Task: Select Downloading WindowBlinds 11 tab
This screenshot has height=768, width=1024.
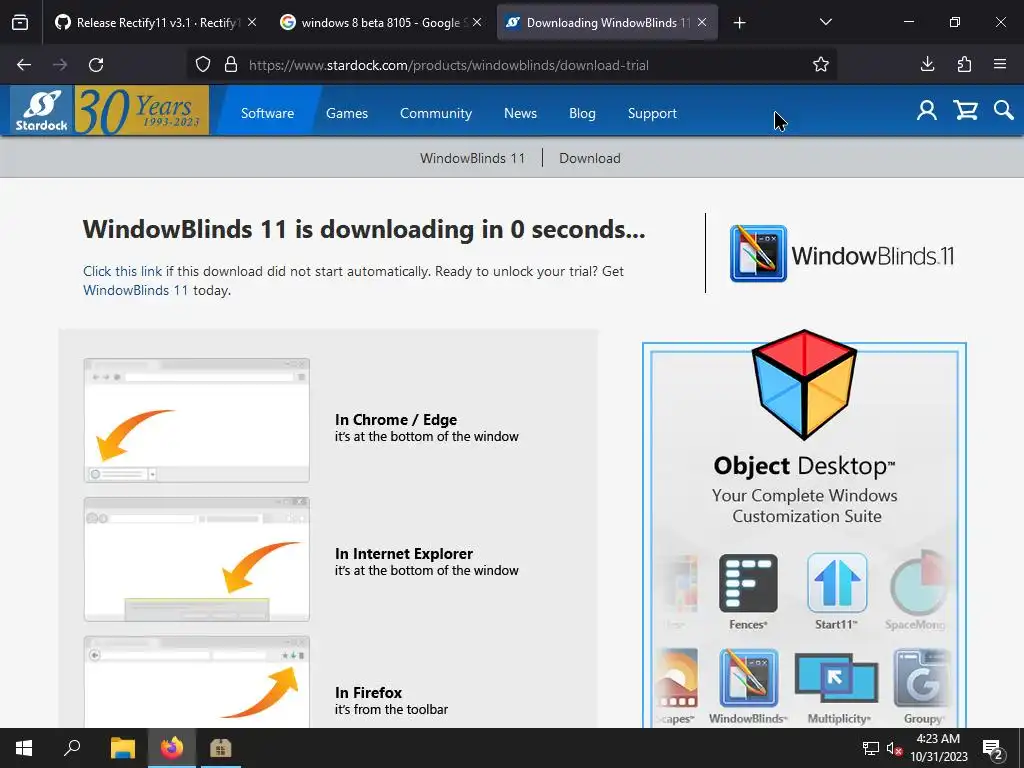Action: click(x=607, y=22)
